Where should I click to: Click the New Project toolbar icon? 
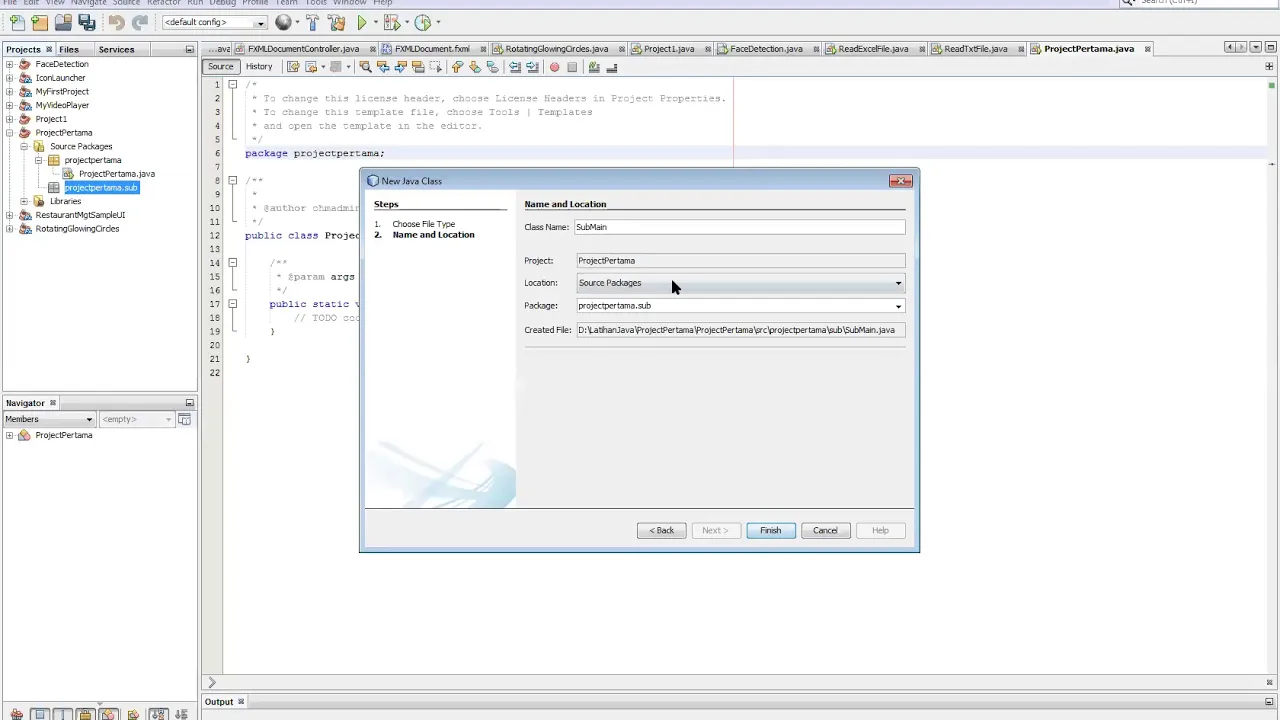tap(39, 22)
